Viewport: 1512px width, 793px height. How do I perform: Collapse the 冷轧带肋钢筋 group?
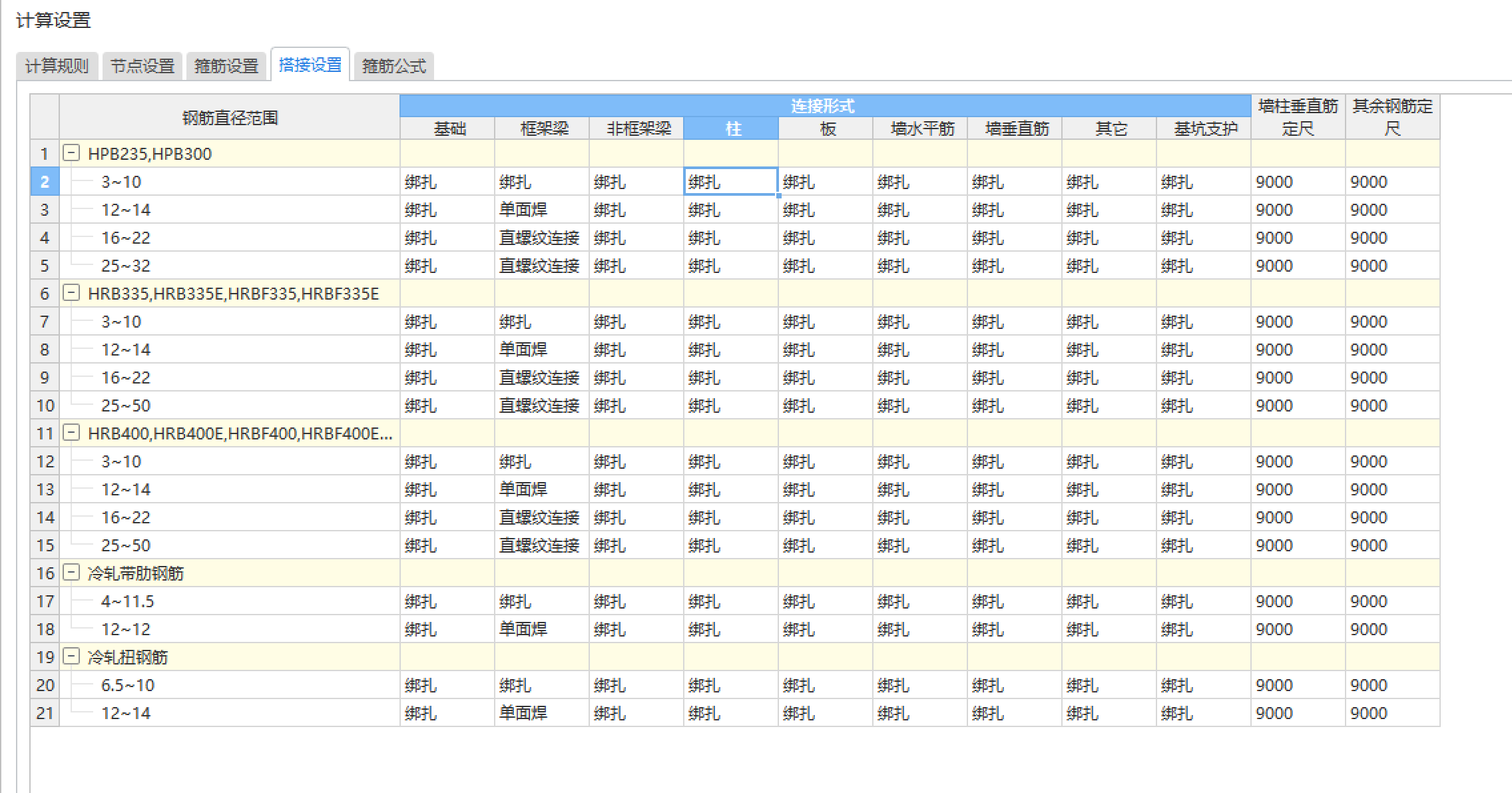tap(71, 573)
